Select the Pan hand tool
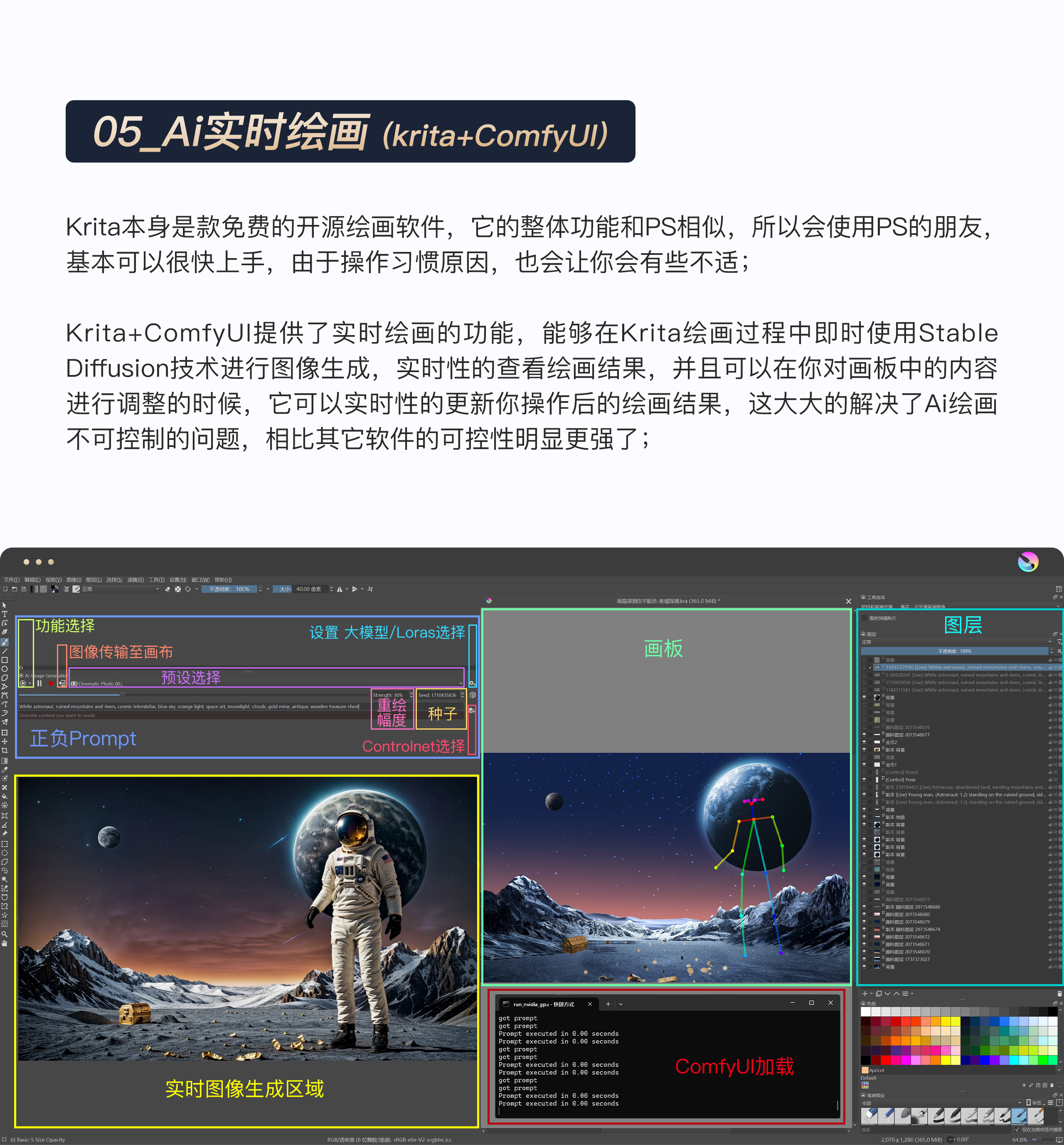The width and height of the screenshot is (1064, 1145). (5, 943)
